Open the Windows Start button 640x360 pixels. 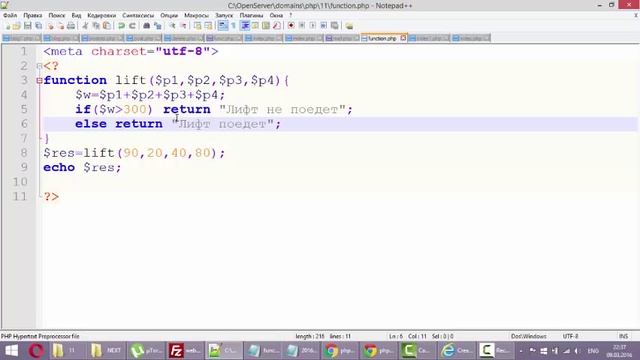click(11, 351)
